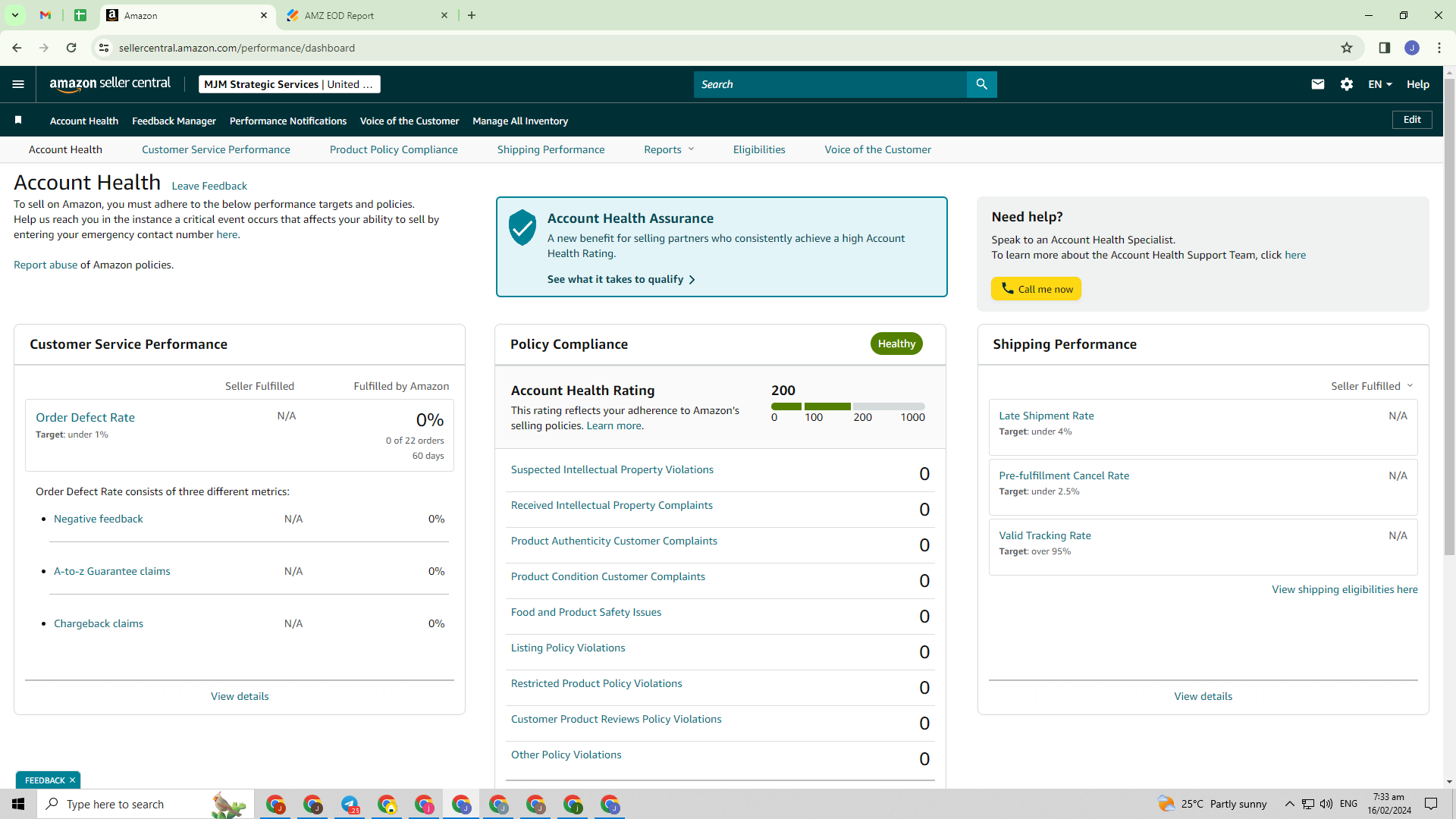Open the tab search dropdown arrow
1456x819 pixels.
pos(14,15)
